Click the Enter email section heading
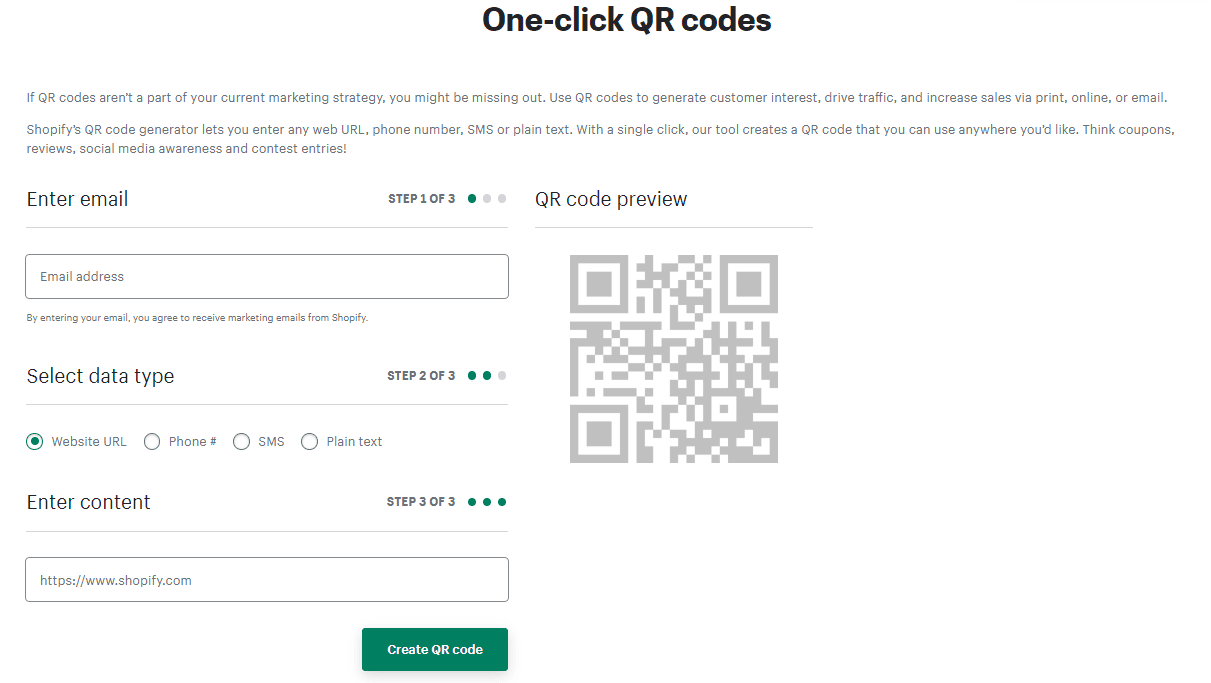Viewport: 1211px width, 683px height. (x=77, y=199)
